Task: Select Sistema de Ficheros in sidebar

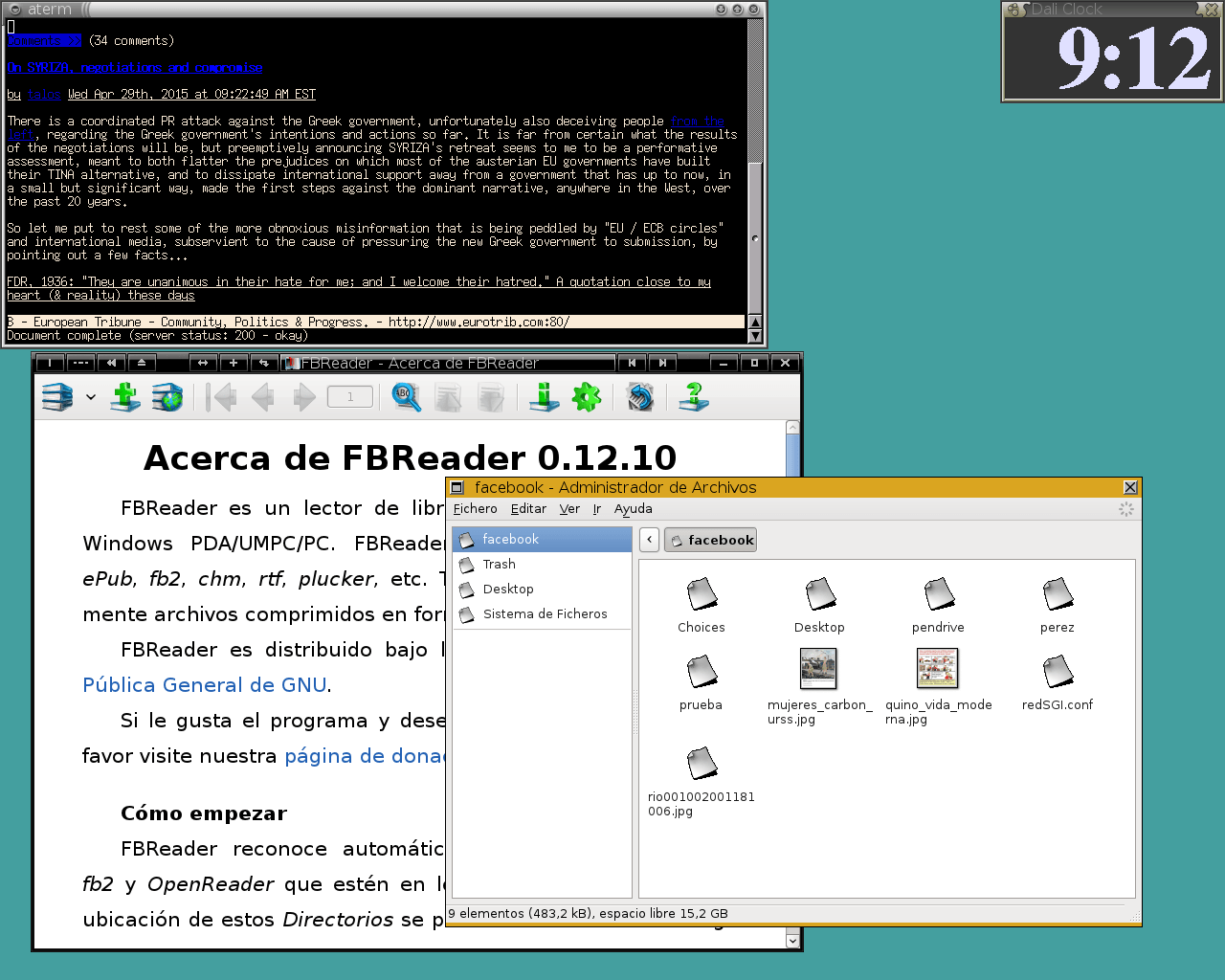Action: click(545, 614)
